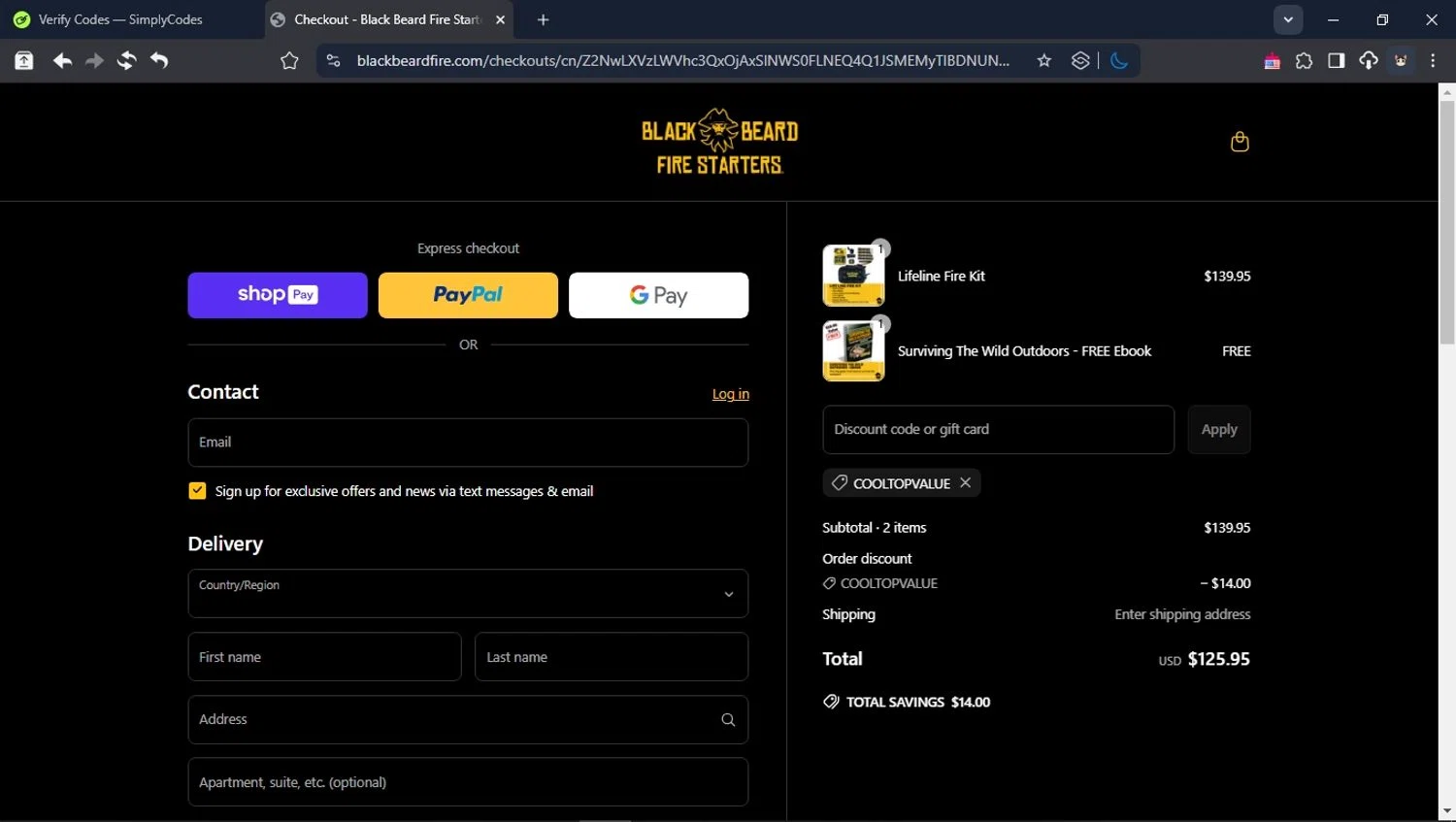This screenshot has height=822, width=1456.
Task: Expand the Country/Region dropdown
Action: tap(468, 593)
